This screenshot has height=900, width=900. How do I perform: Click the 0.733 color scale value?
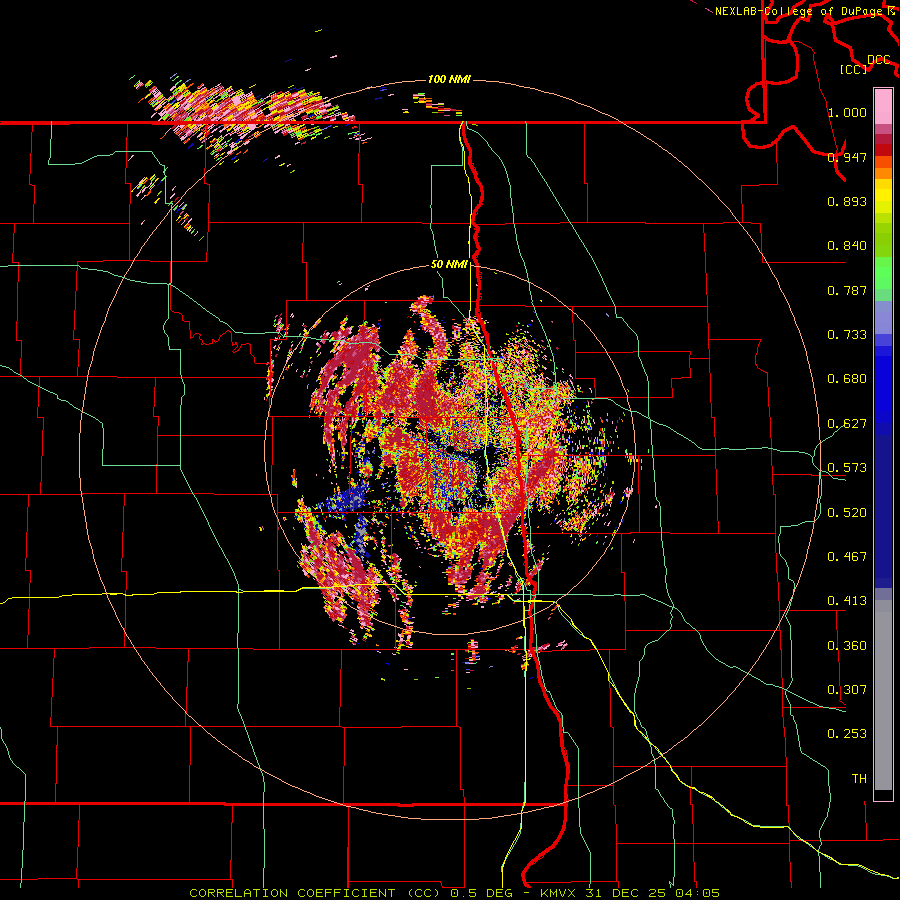(x=847, y=335)
